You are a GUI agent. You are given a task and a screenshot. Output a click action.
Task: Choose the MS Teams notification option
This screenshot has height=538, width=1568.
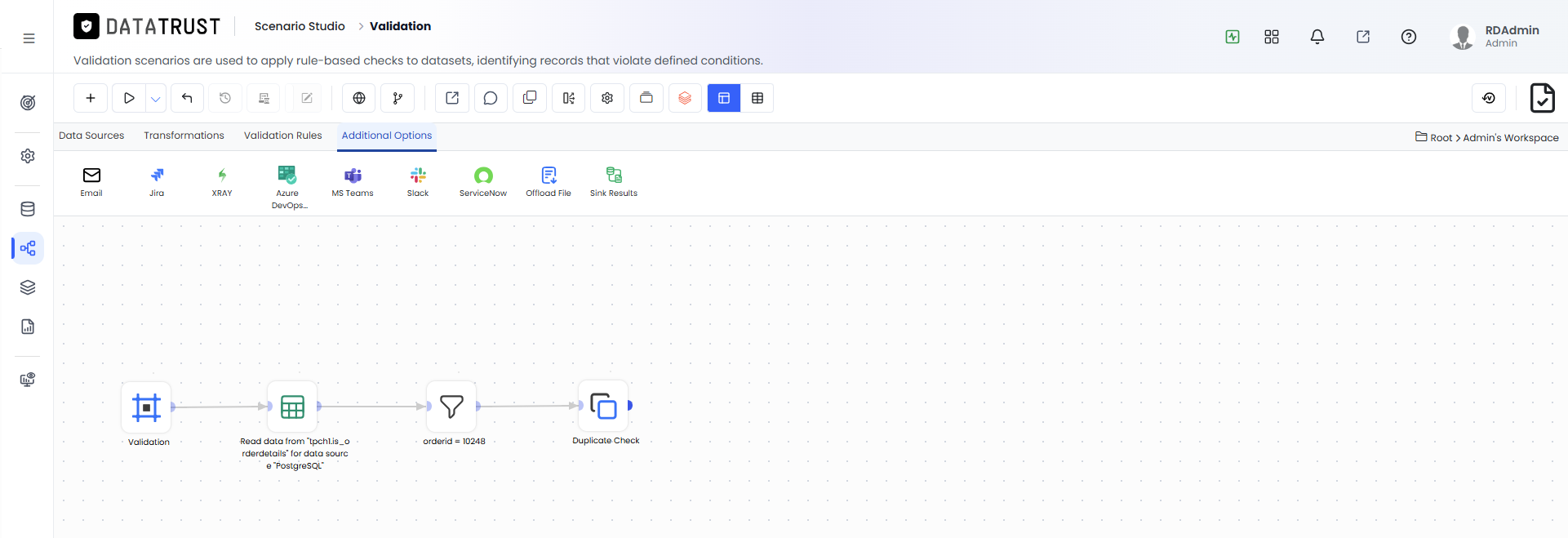point(353,176)
